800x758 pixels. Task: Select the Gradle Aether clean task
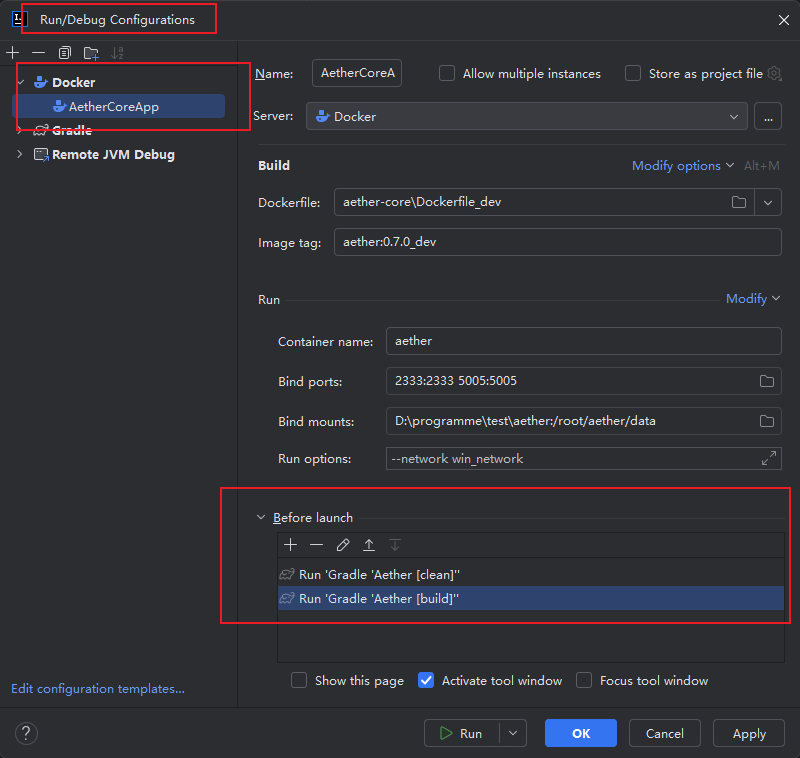coord(531,574)
